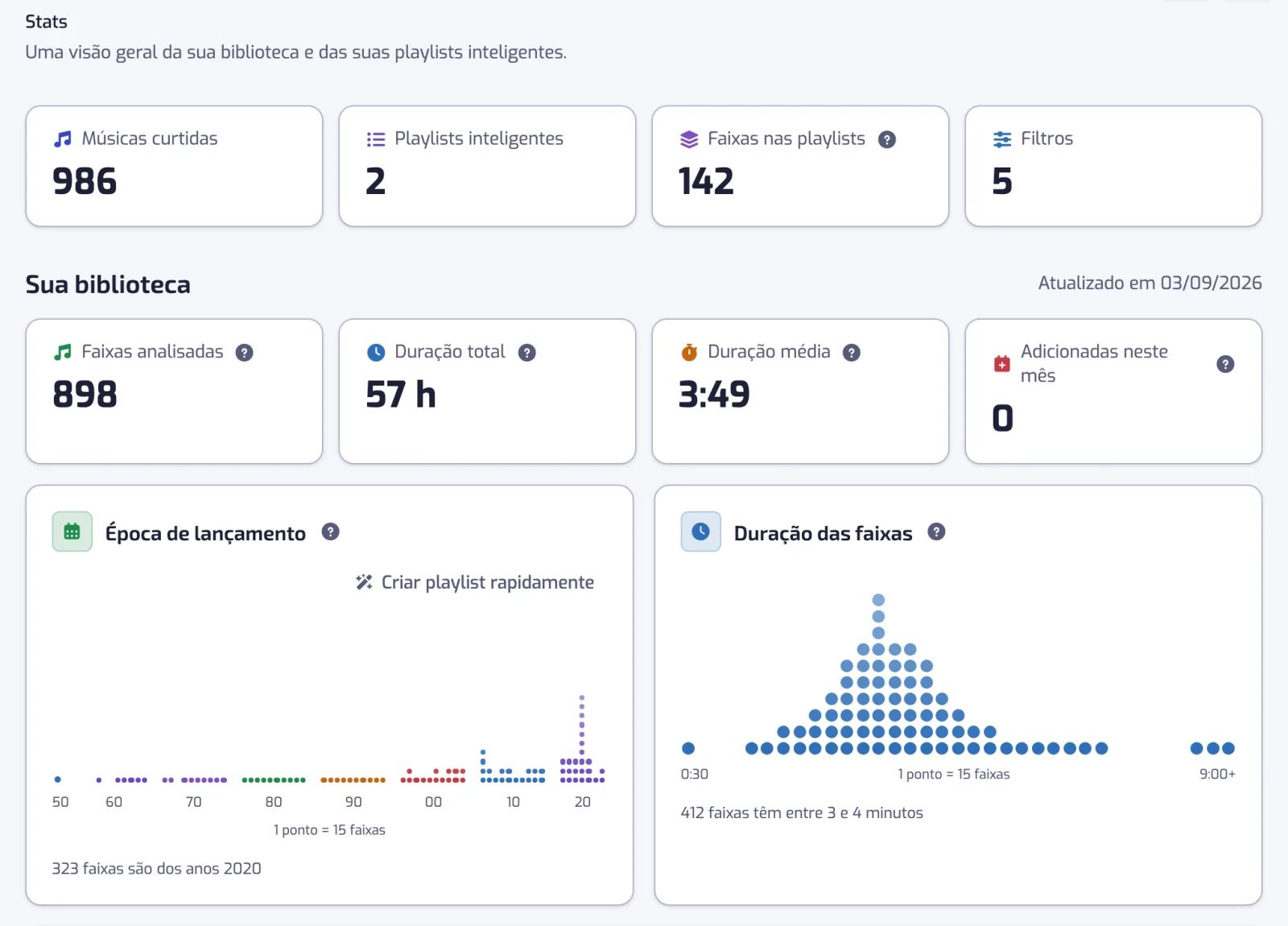Click the filters count 5

1002,181
